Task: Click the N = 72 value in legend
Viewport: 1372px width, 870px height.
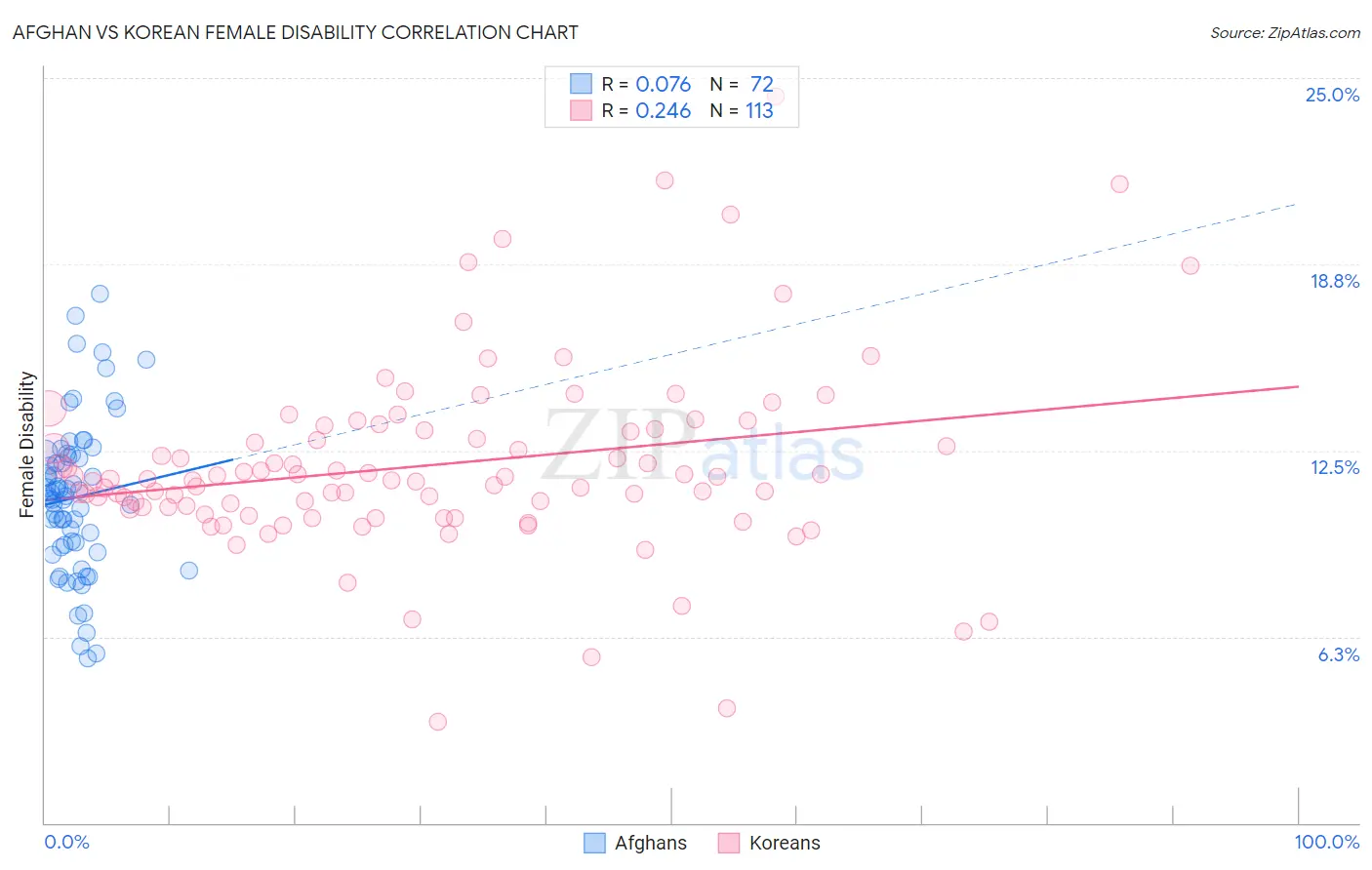Action: pyautogui.click(x=742, y=84)
